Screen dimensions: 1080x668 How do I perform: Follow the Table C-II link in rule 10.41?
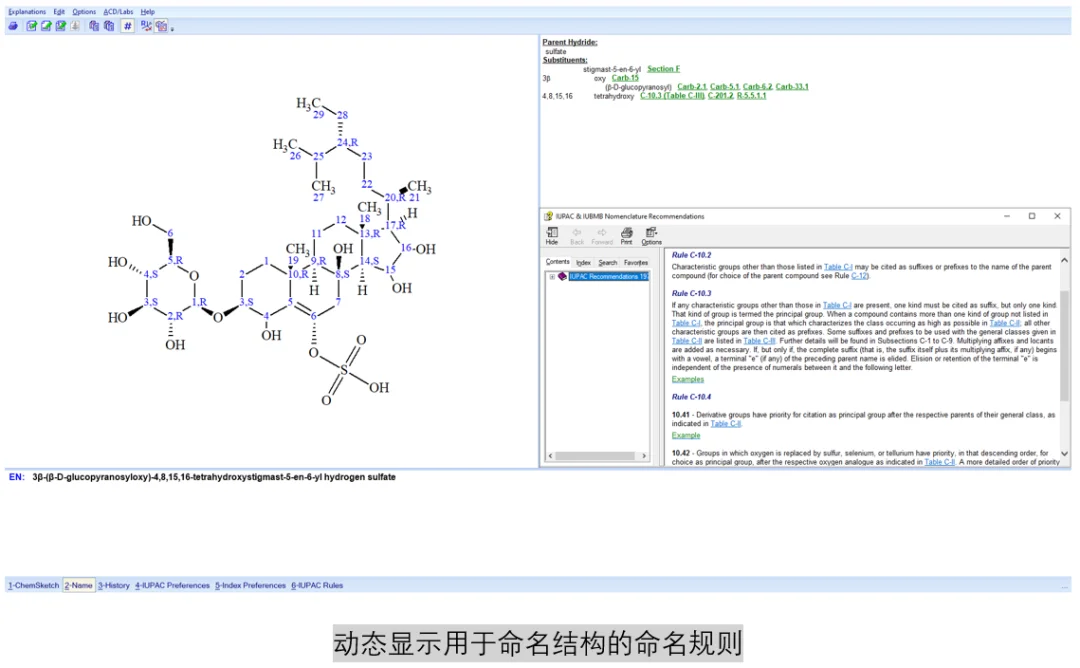click(x=725, y=424)
